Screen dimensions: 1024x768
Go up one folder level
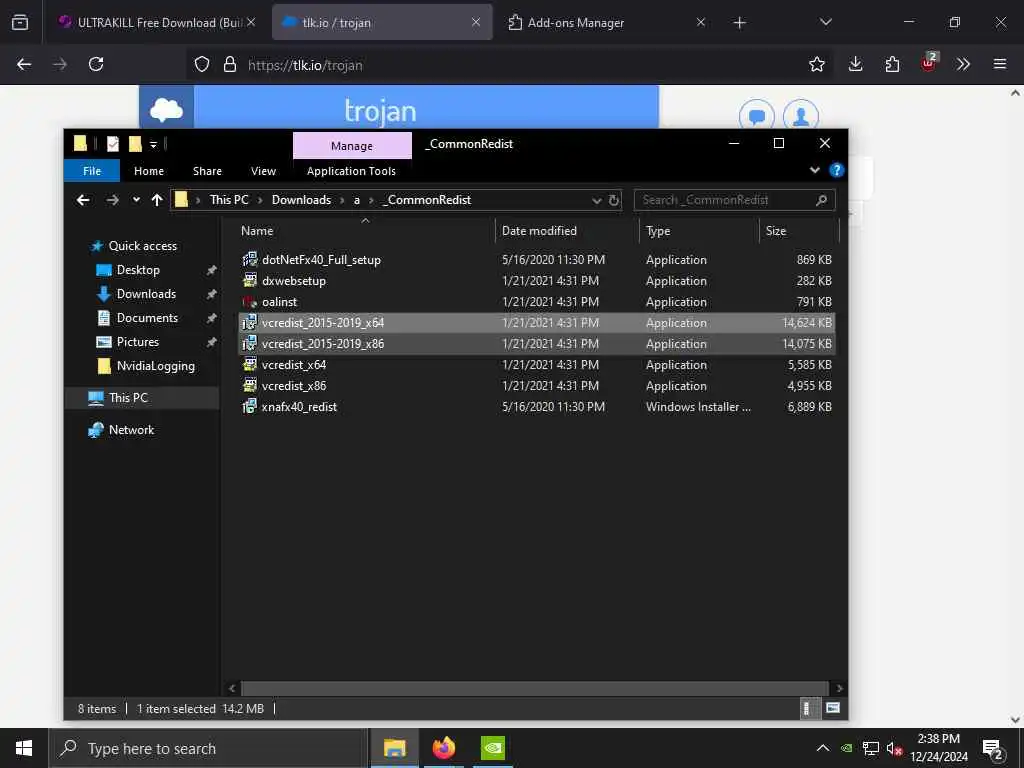pos(157,200)
